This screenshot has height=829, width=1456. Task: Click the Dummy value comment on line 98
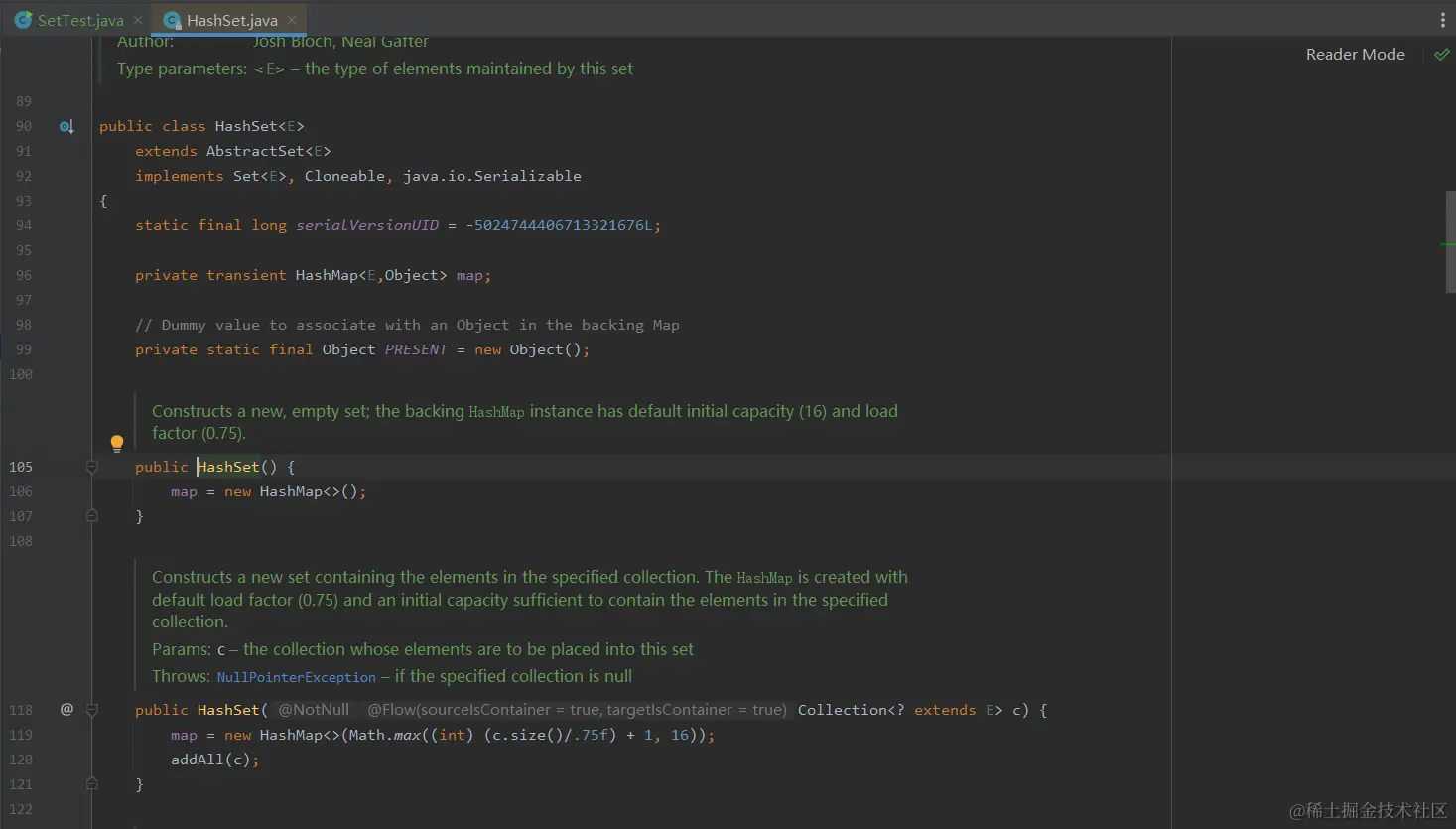click(407, 325)
